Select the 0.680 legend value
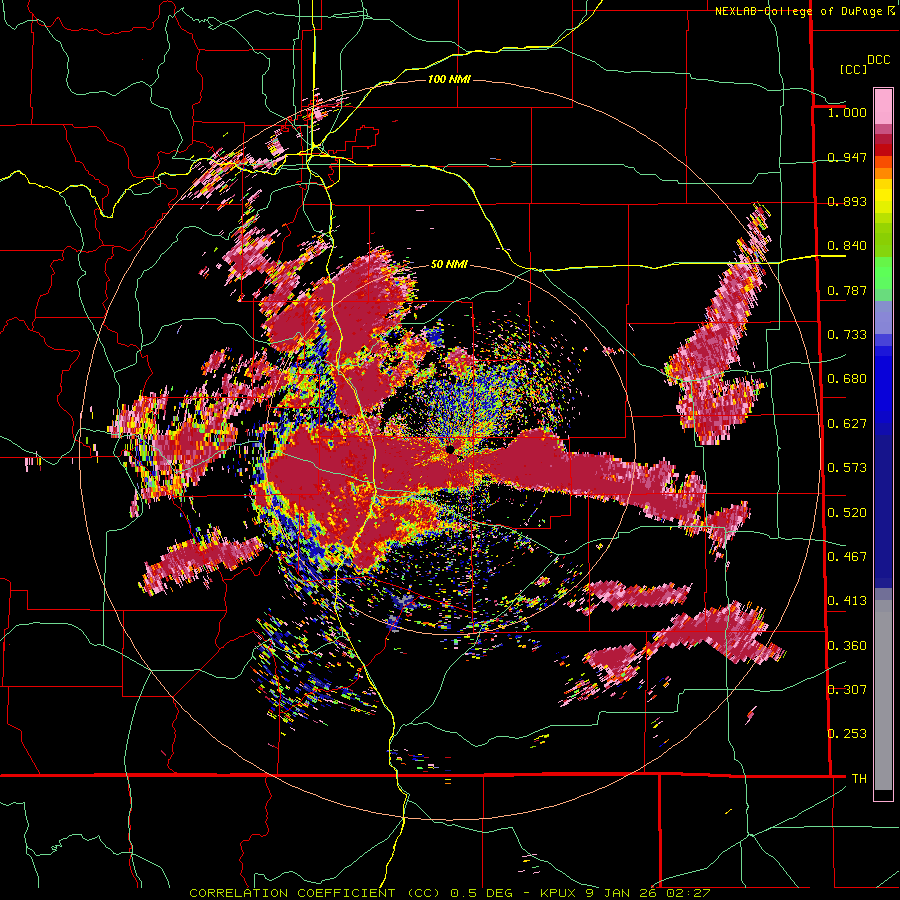The image size is (900, 900). pos(847,379)
